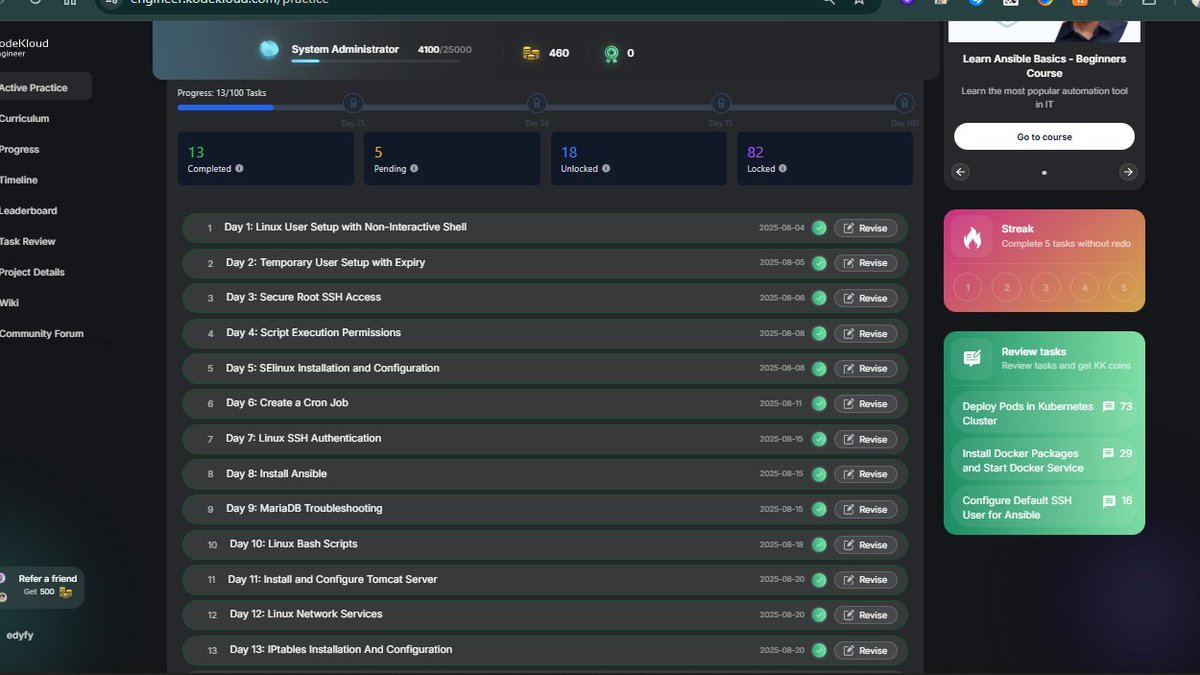Select streak circle number 5

tap(1123, 288)
